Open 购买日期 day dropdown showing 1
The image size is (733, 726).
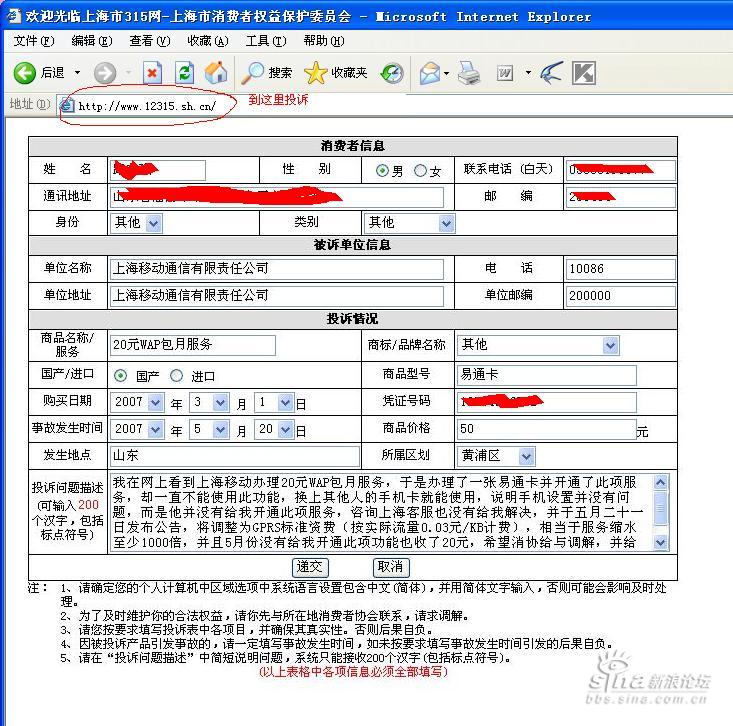tap(274, 403)
